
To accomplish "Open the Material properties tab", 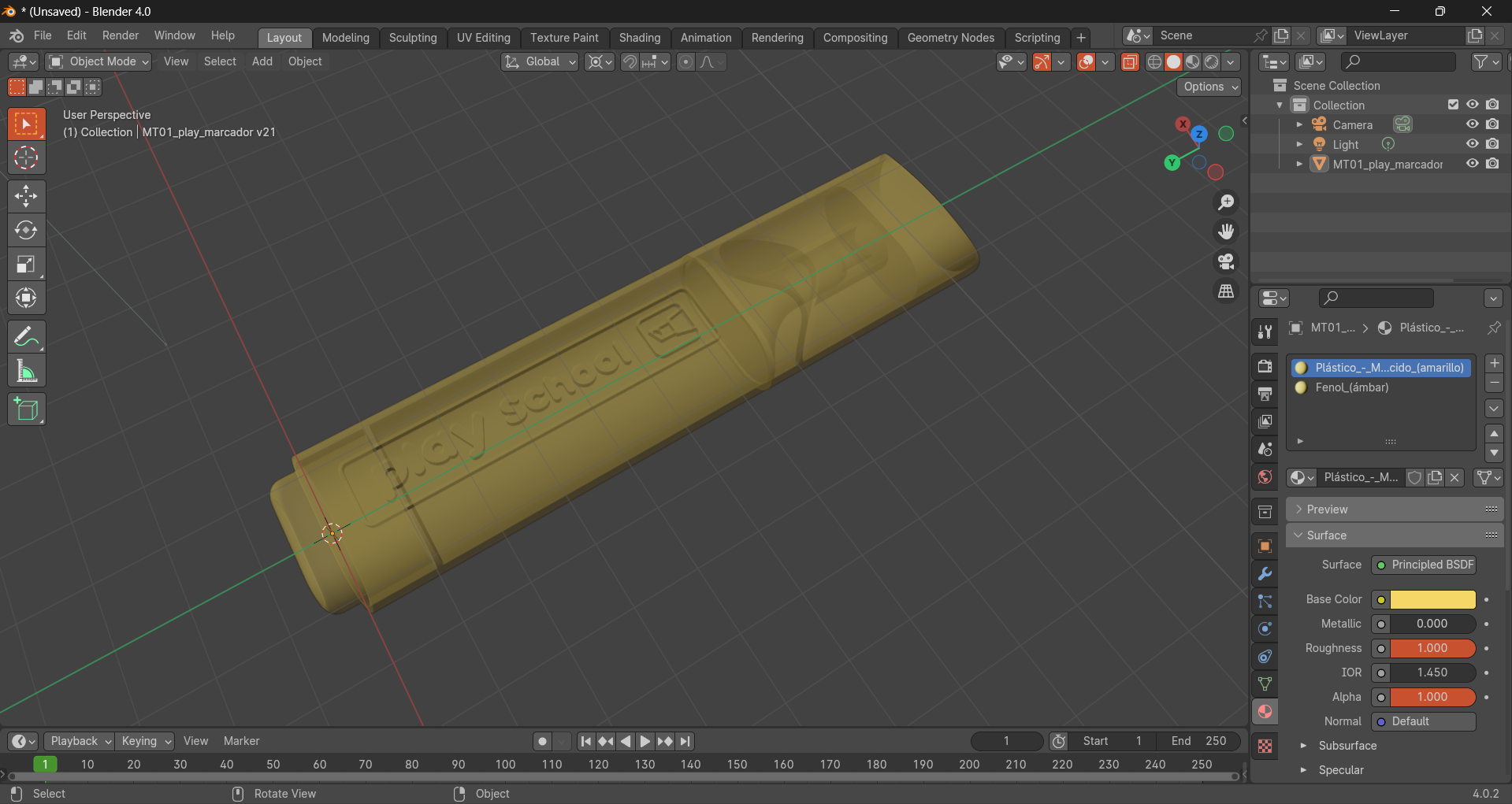I will (1265, 711).
